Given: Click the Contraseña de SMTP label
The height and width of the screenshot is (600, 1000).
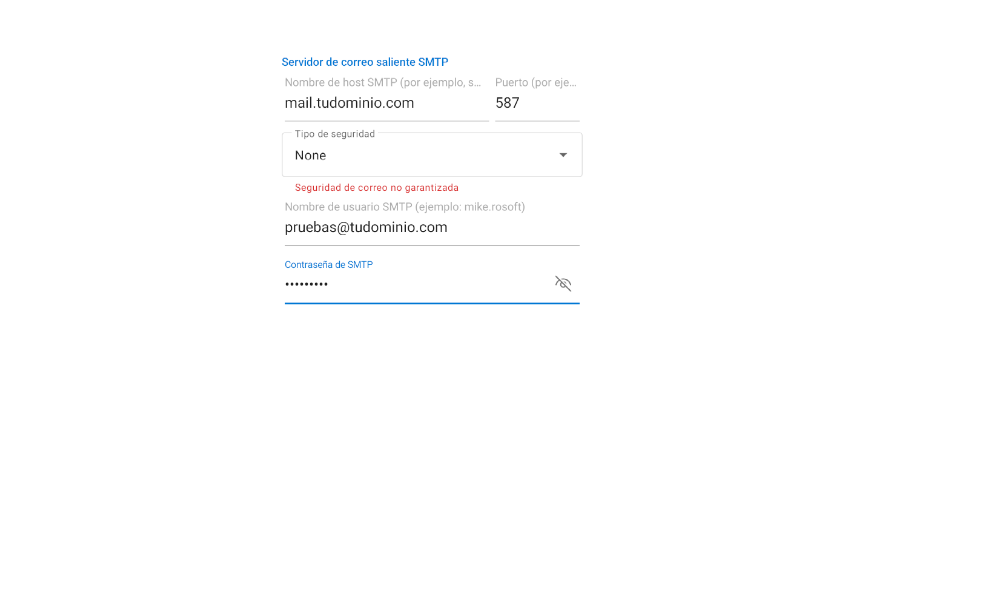Looking at the screenshot, I should pos(328,265).
